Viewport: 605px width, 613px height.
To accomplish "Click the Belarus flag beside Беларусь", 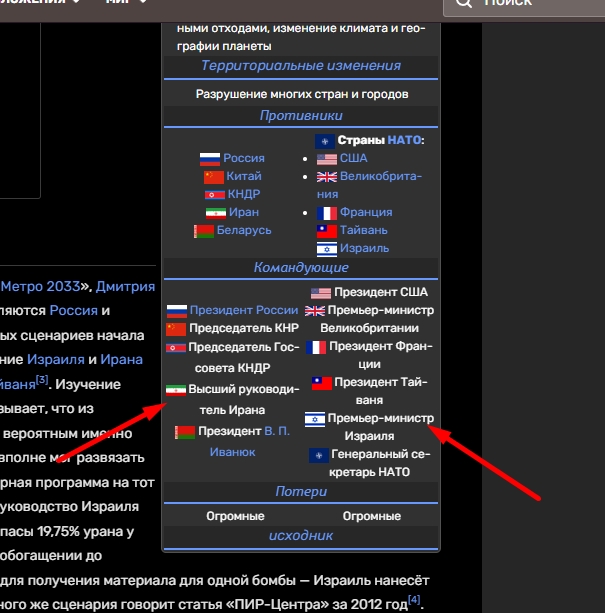I will pyautogui.click(x=204, y=231).
